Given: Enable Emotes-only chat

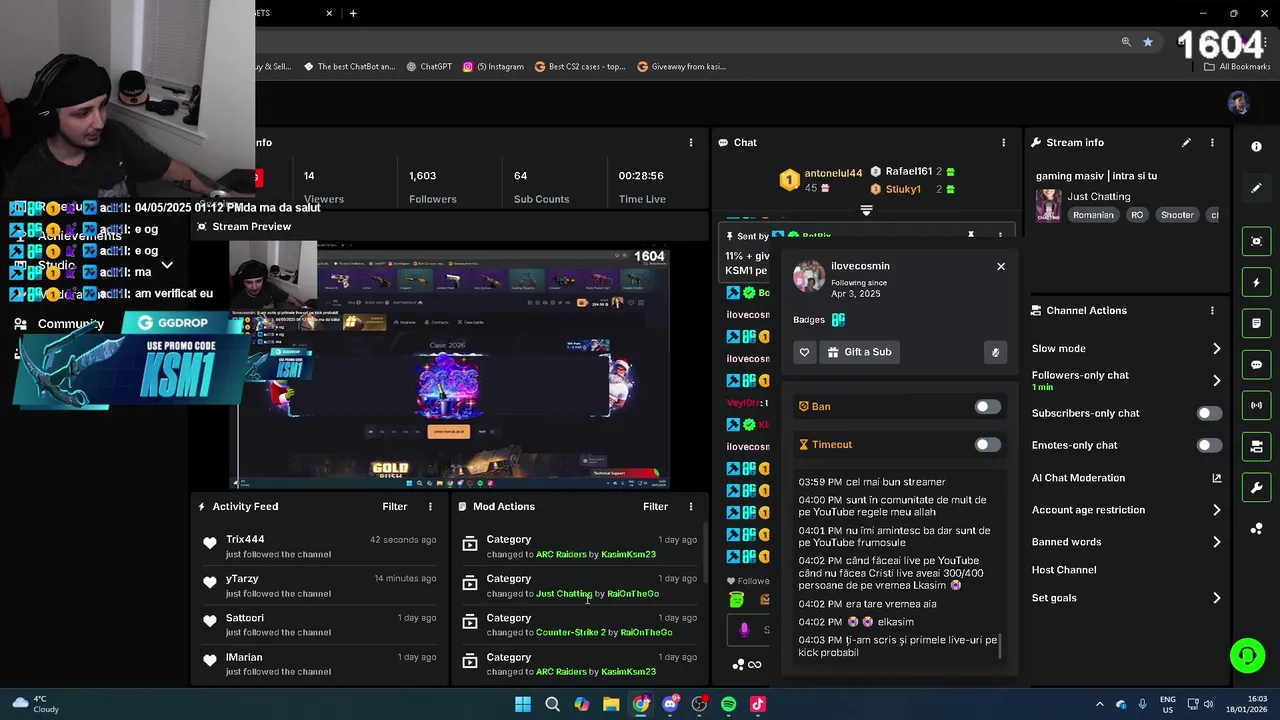Looking at the screenshot, I should pos(1209,445).
